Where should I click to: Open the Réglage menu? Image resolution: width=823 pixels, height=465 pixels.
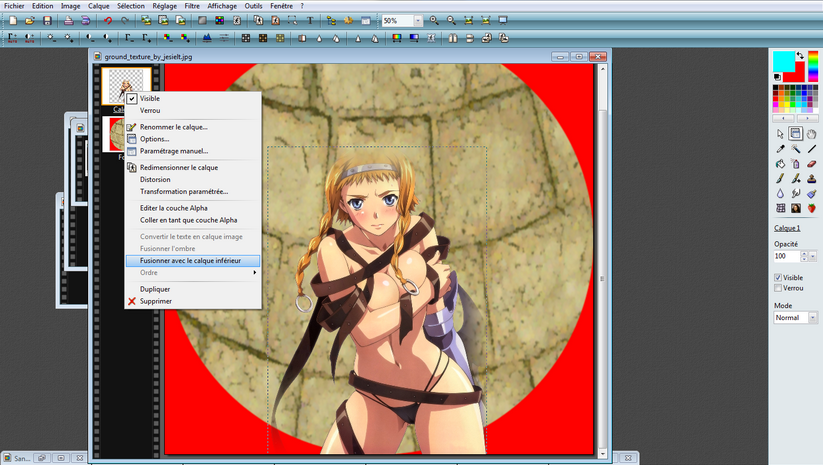(165, 6)
